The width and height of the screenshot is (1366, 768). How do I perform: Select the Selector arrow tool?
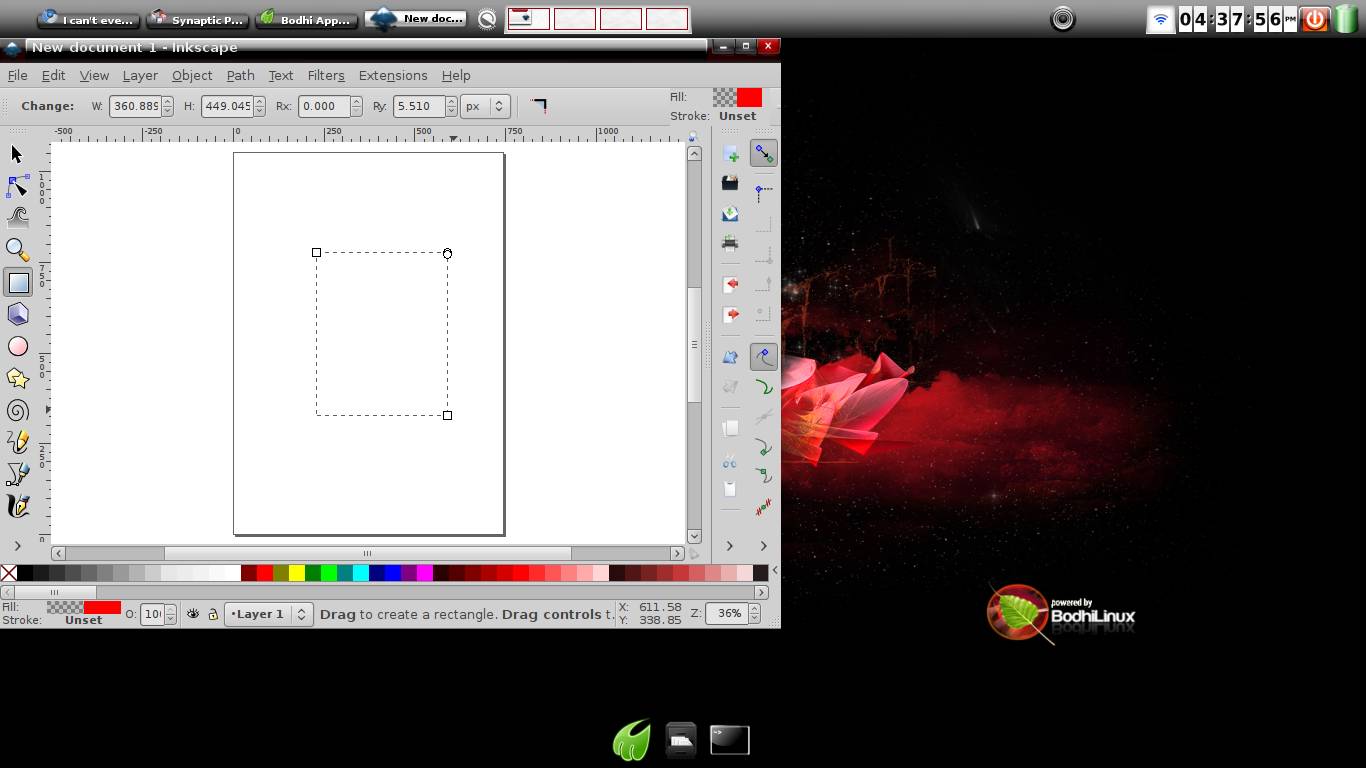pos(17,154)
